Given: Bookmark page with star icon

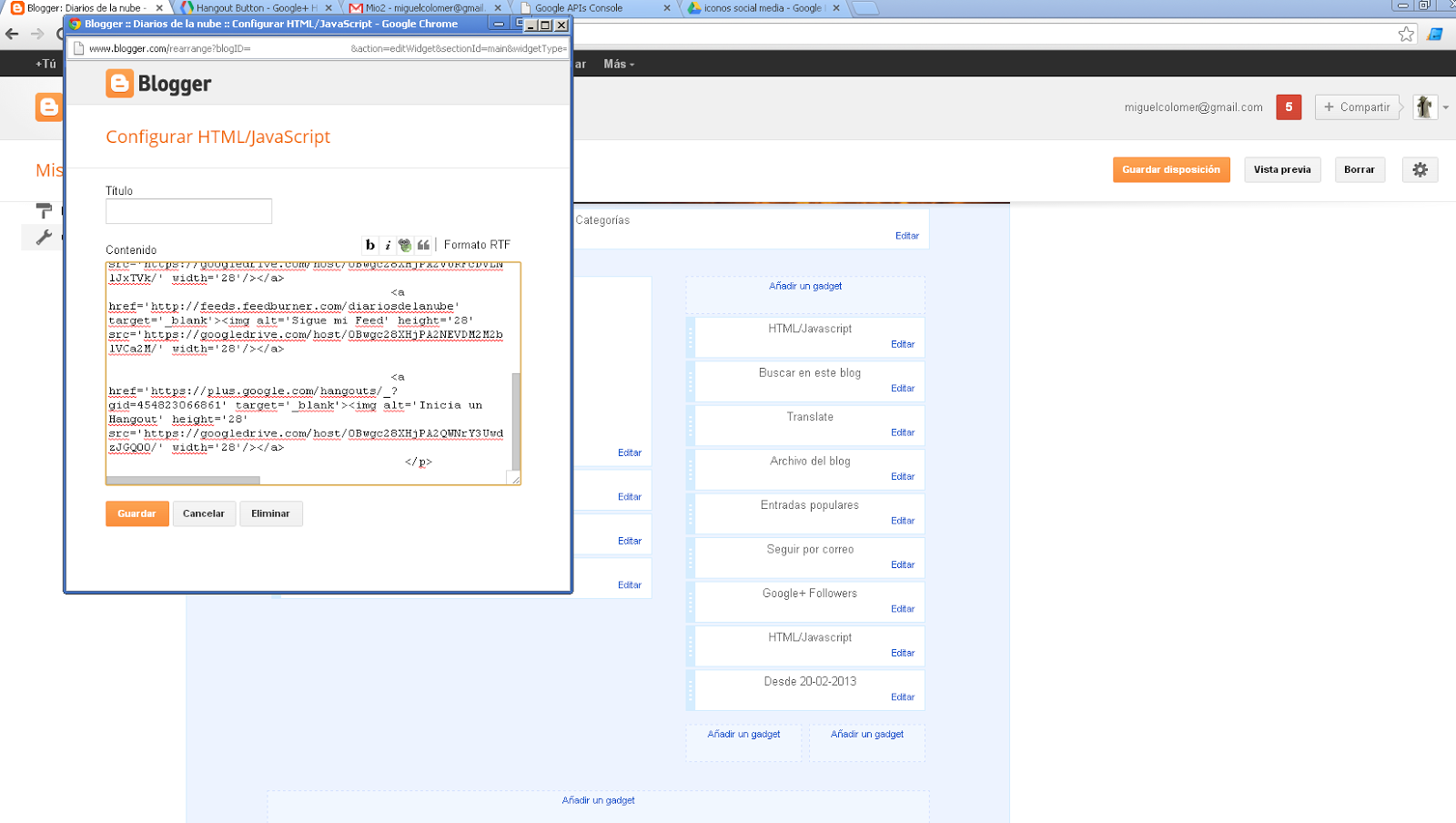Looking at the screenshot, I should click(x=1406, y=34).
